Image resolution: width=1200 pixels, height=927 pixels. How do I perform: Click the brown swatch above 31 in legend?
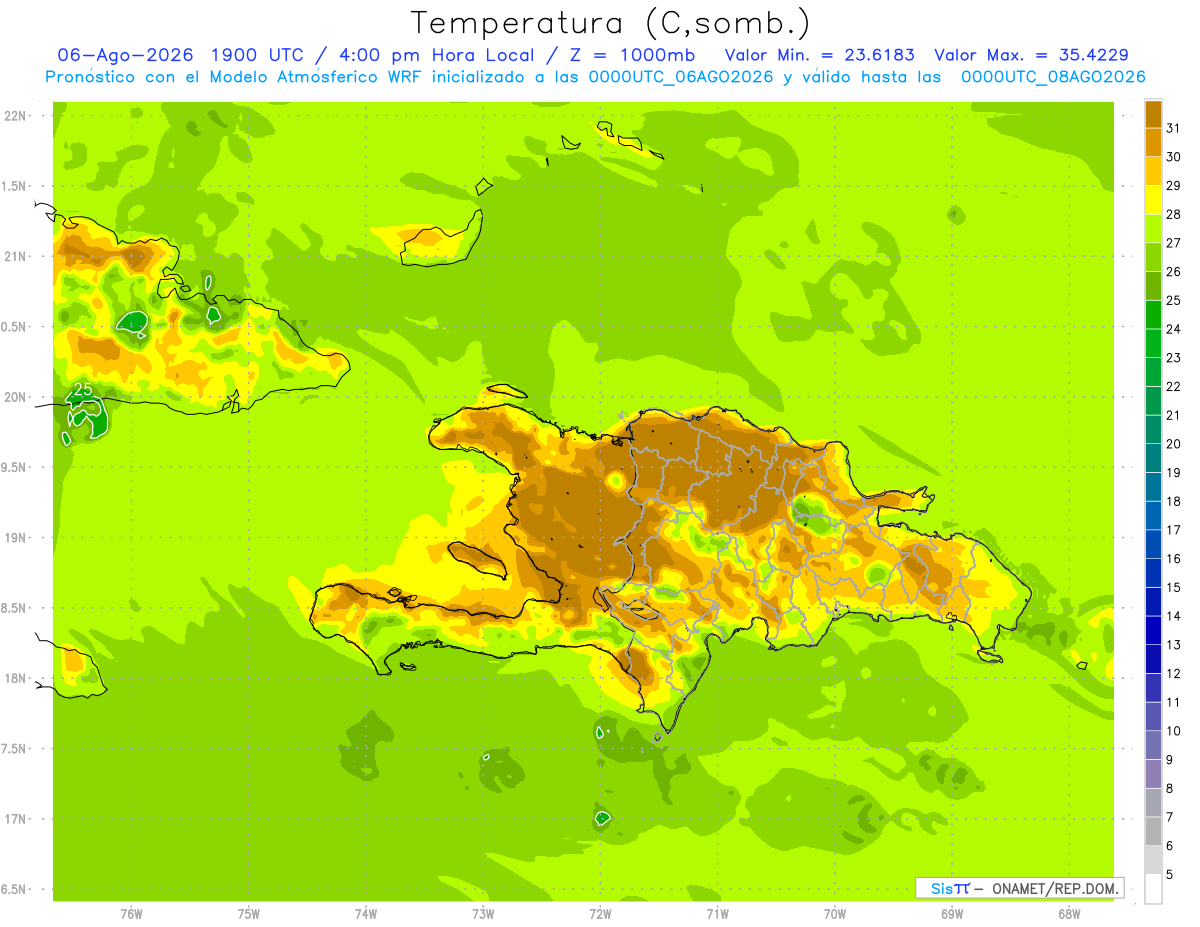tap(1153, 114)
